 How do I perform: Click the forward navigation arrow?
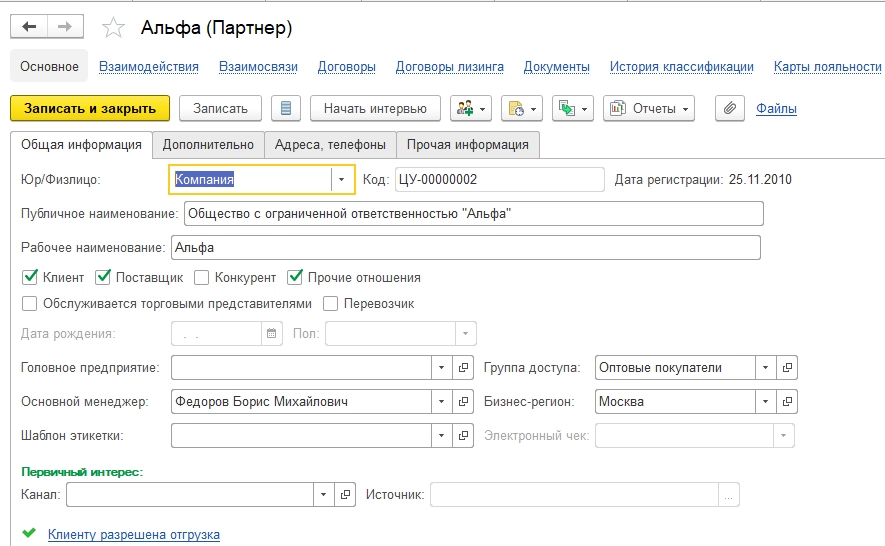pos(65,27)
